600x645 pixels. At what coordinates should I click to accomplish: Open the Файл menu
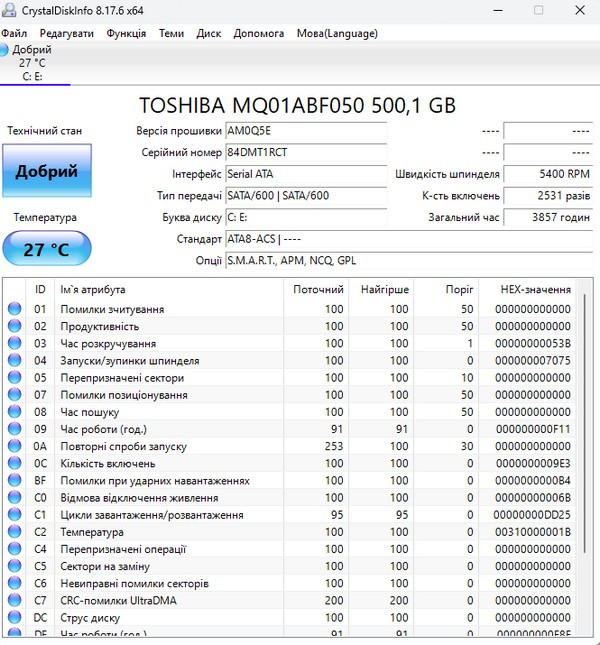point(14,33)
